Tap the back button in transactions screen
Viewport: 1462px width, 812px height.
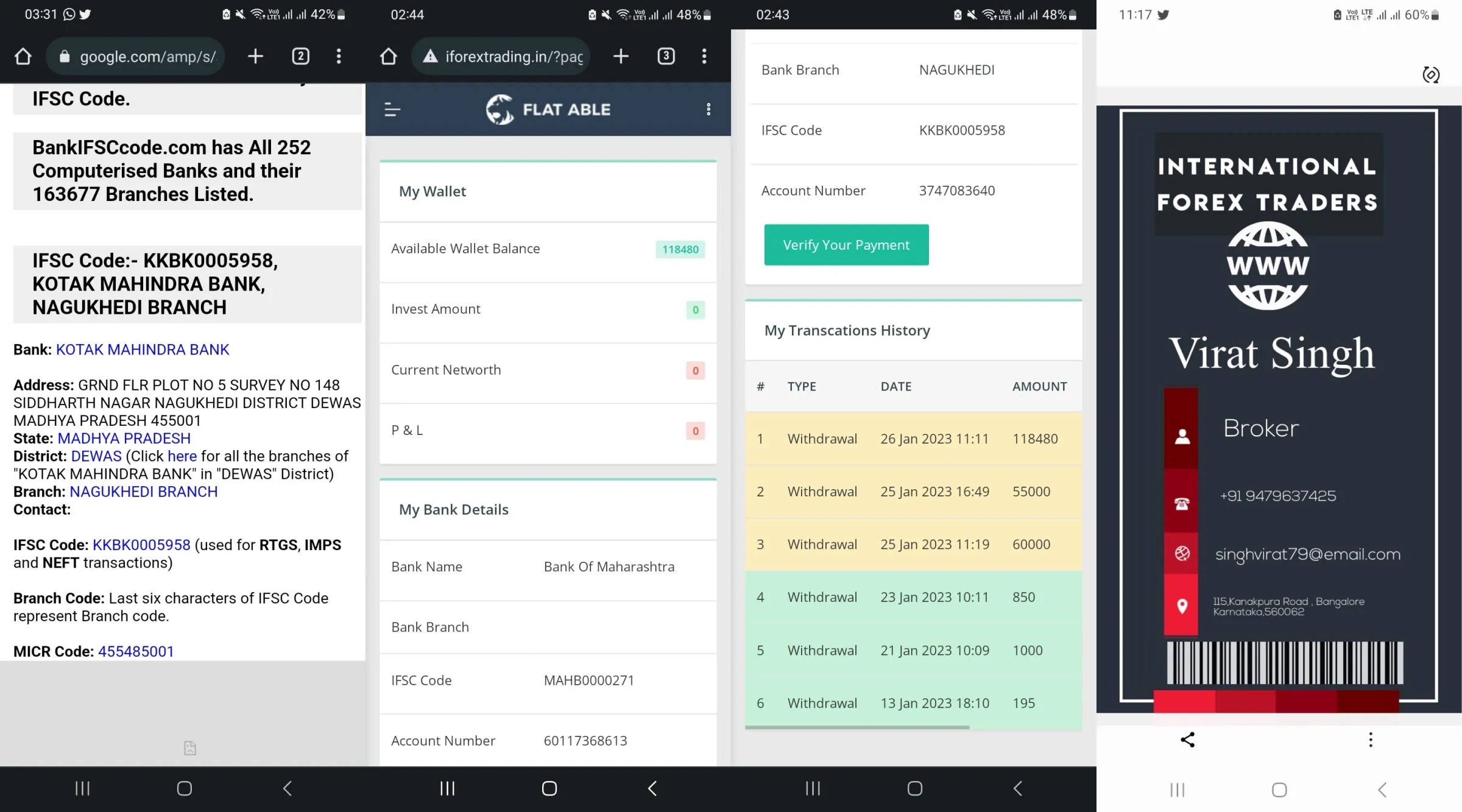[1018, 789]
